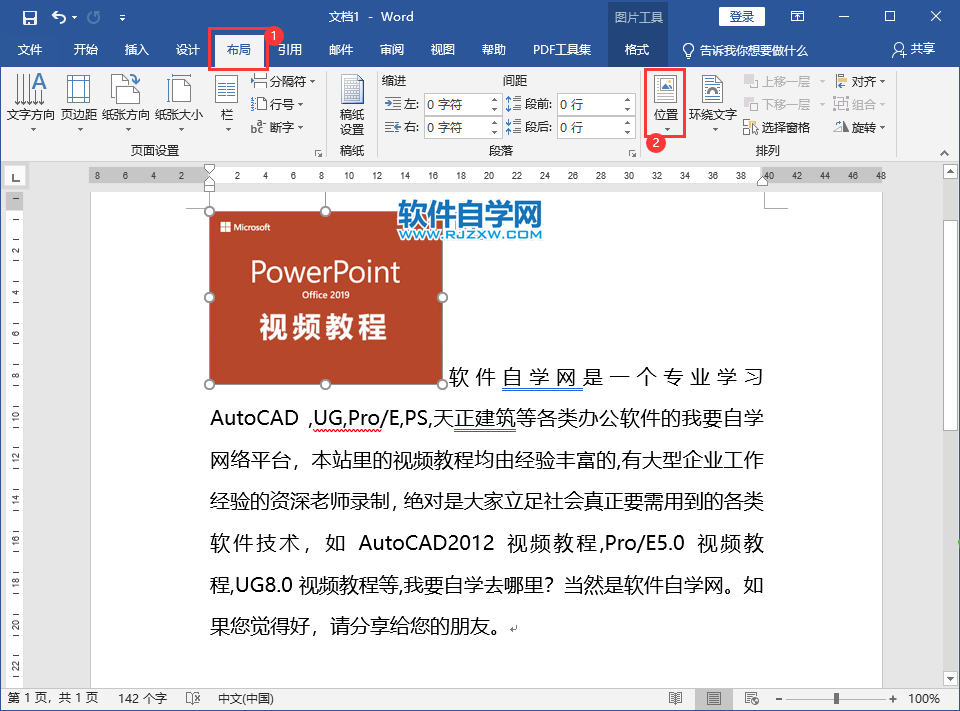Click the 段后 spacing after field

point(590,127)
